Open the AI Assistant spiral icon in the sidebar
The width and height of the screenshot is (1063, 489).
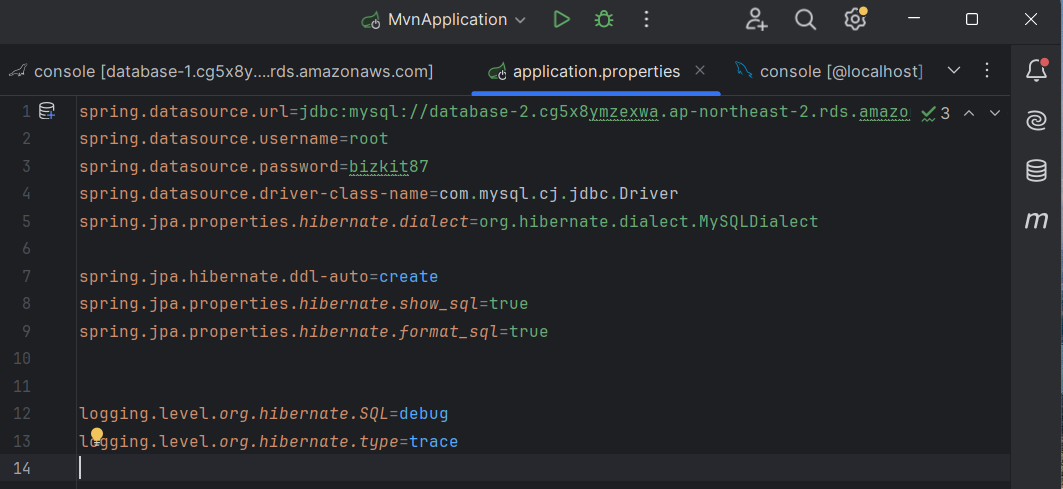pyautogui.click(x=1036, y=121)
